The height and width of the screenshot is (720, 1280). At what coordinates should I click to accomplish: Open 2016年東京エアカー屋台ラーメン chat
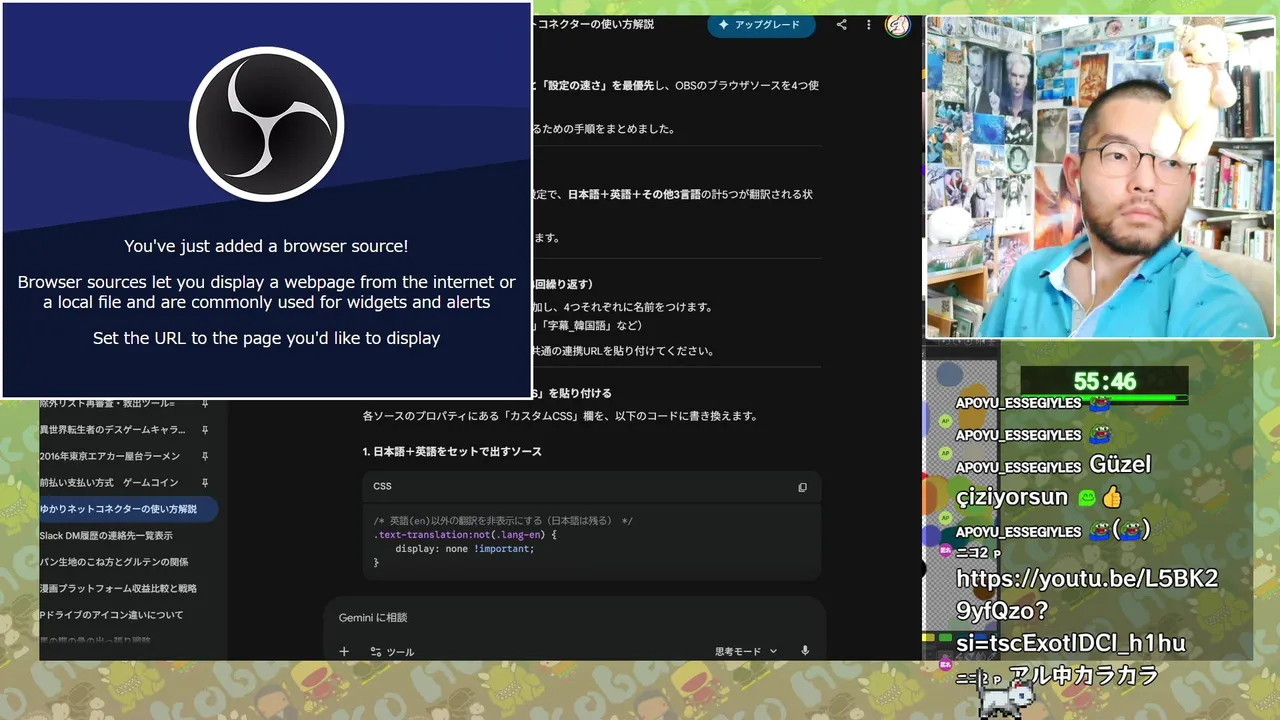110,456
